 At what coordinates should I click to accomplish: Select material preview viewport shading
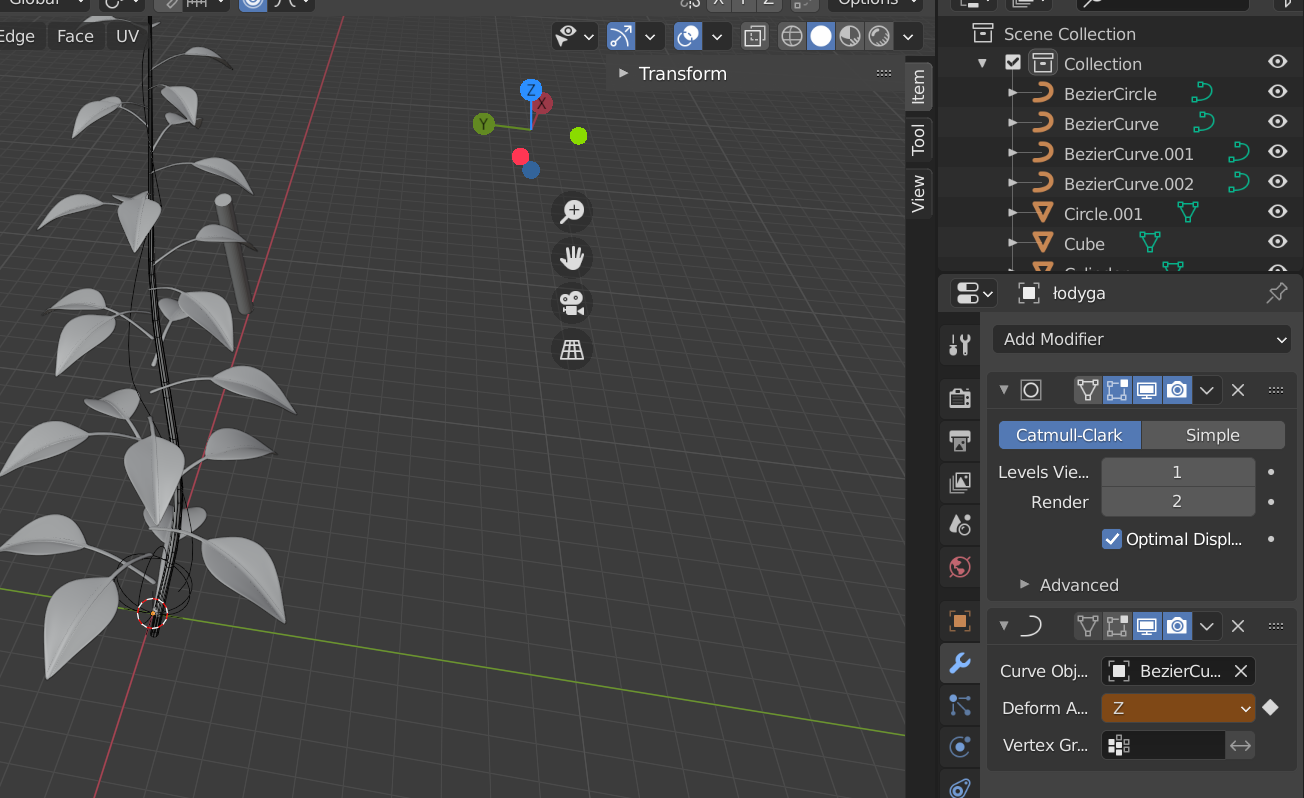click(850, 37)
